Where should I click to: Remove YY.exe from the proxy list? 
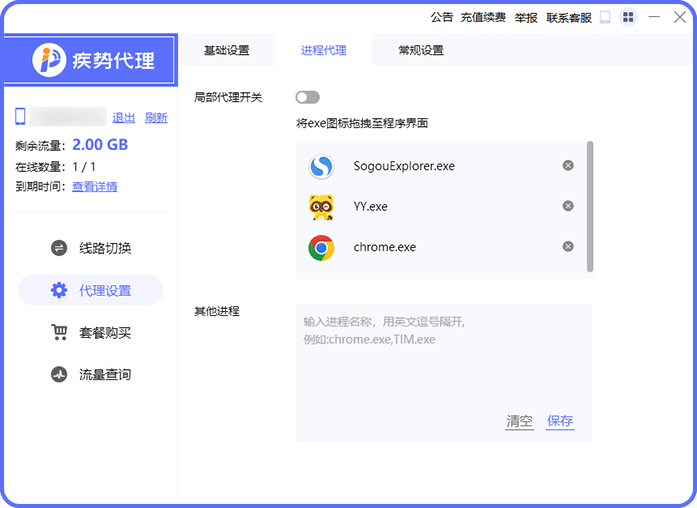tap(568, 206)
